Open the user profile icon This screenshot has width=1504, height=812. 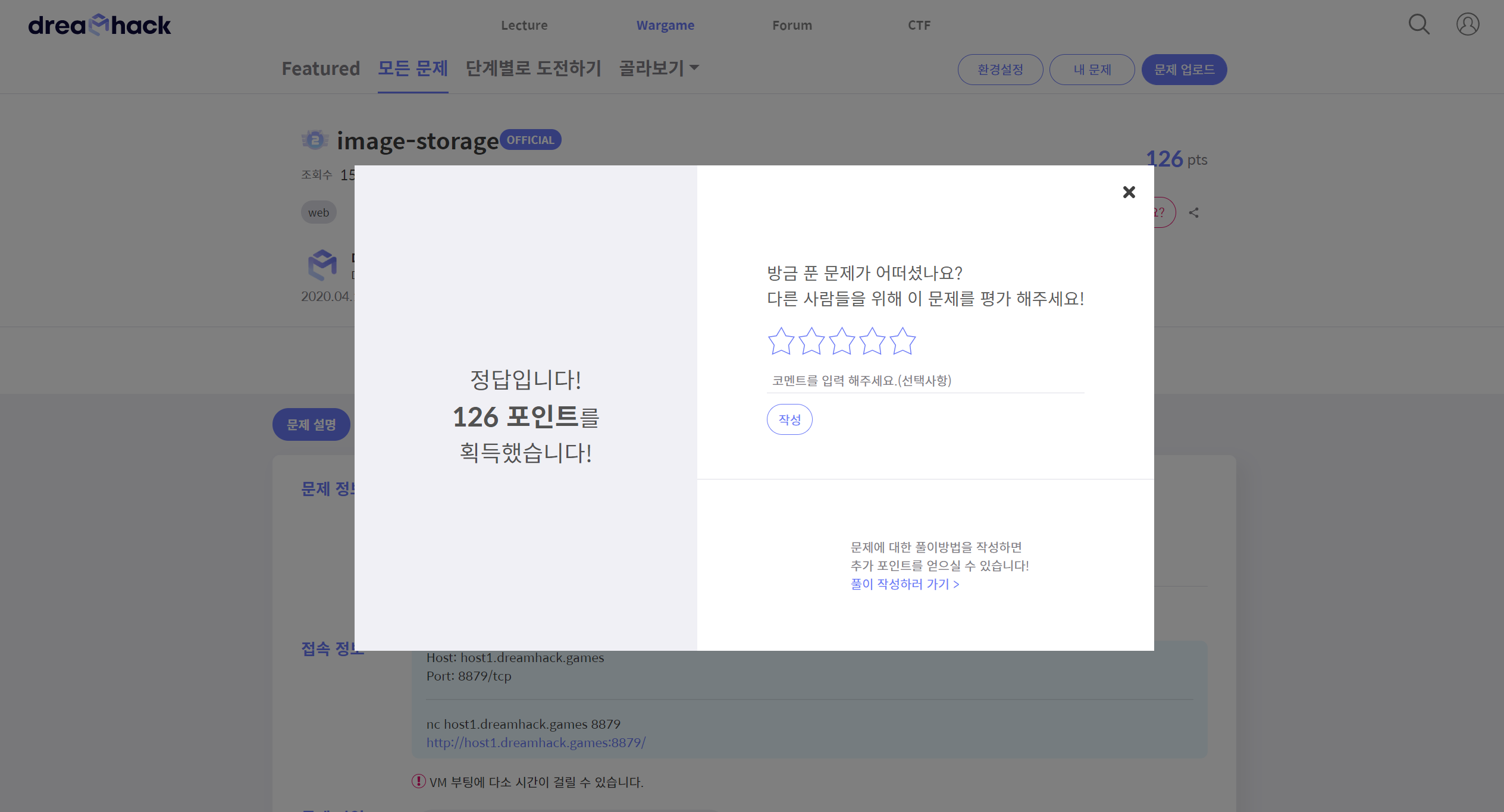[1467, 24]
